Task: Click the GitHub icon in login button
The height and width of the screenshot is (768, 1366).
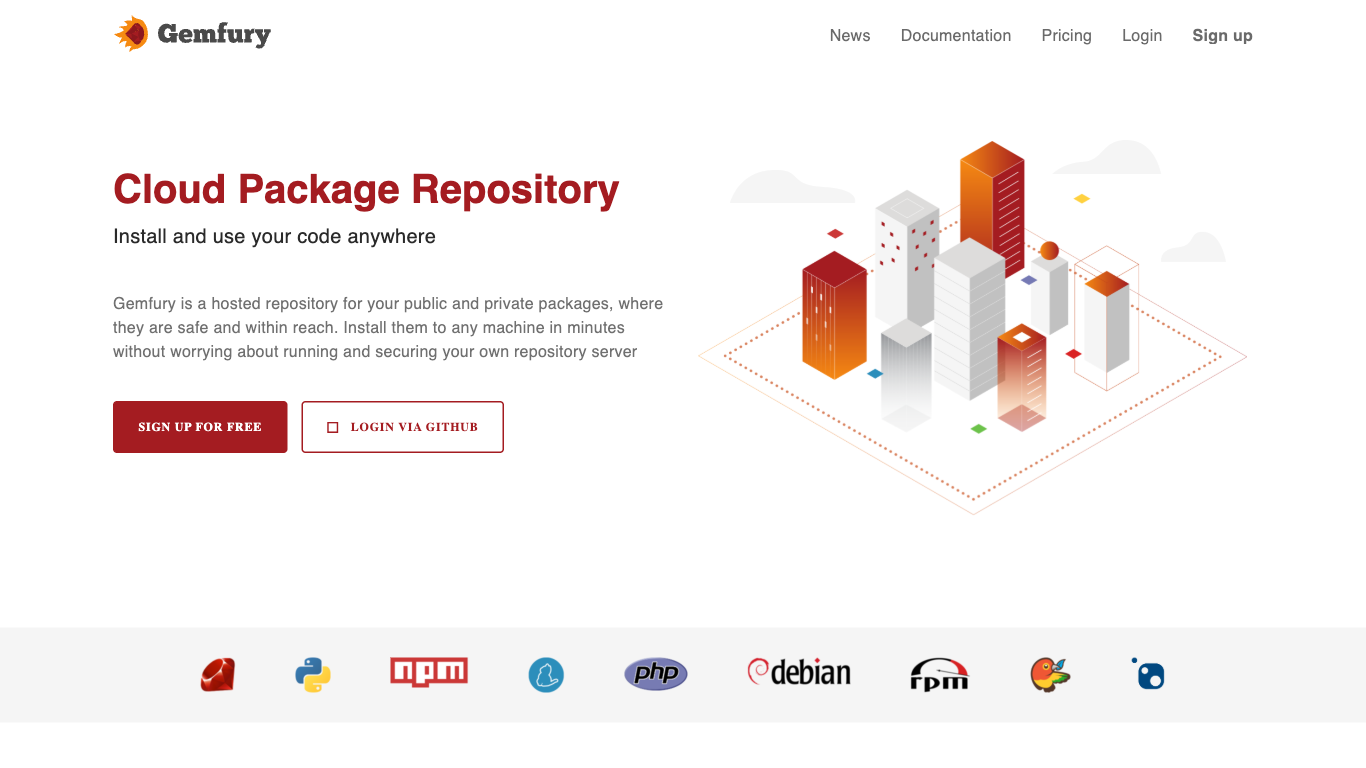Action: pos(333,427)
